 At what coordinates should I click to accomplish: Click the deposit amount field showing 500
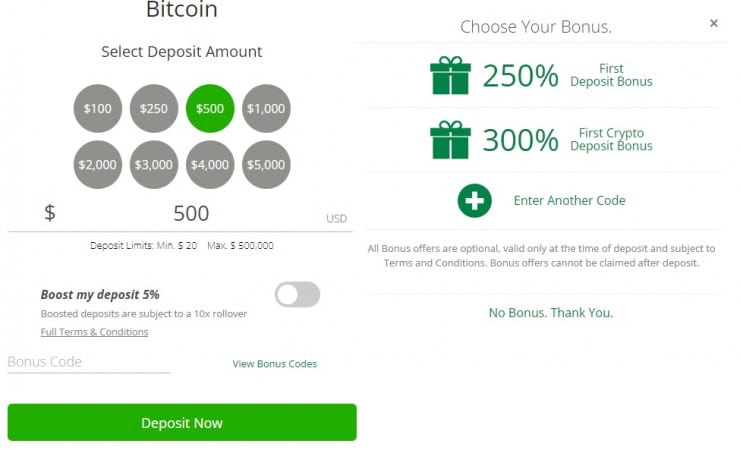(190, 213)
